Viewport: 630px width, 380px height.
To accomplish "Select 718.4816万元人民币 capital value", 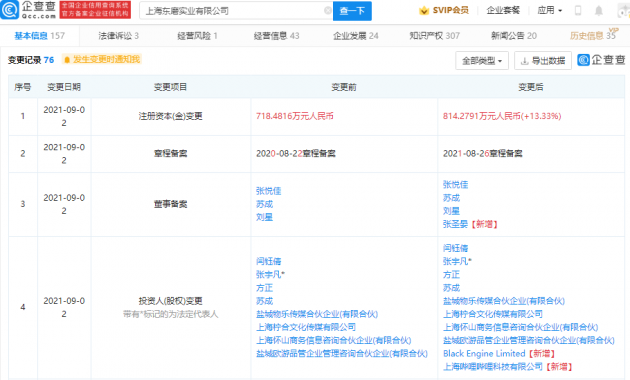I will coord(295,116).
